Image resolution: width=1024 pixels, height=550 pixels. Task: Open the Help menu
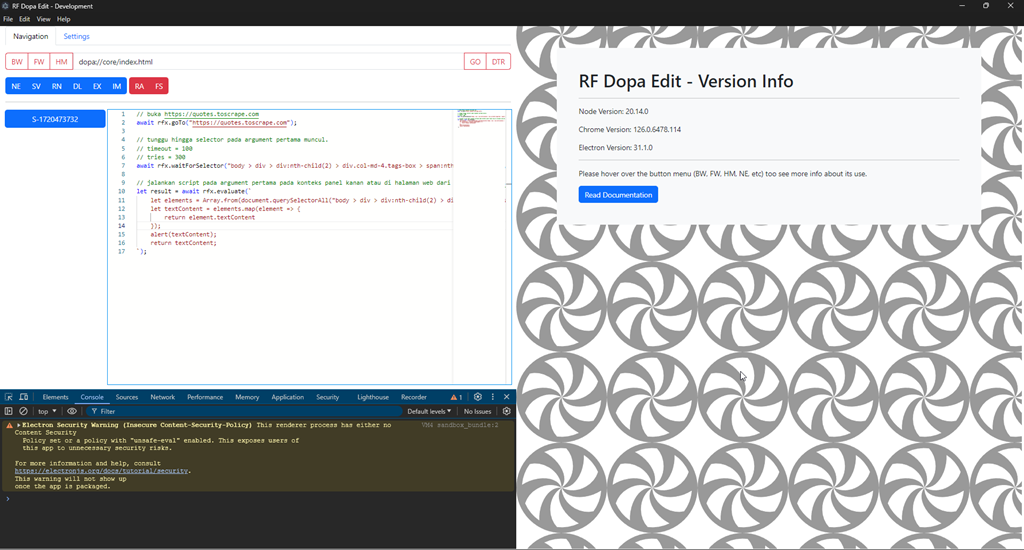tap(63, 19)
